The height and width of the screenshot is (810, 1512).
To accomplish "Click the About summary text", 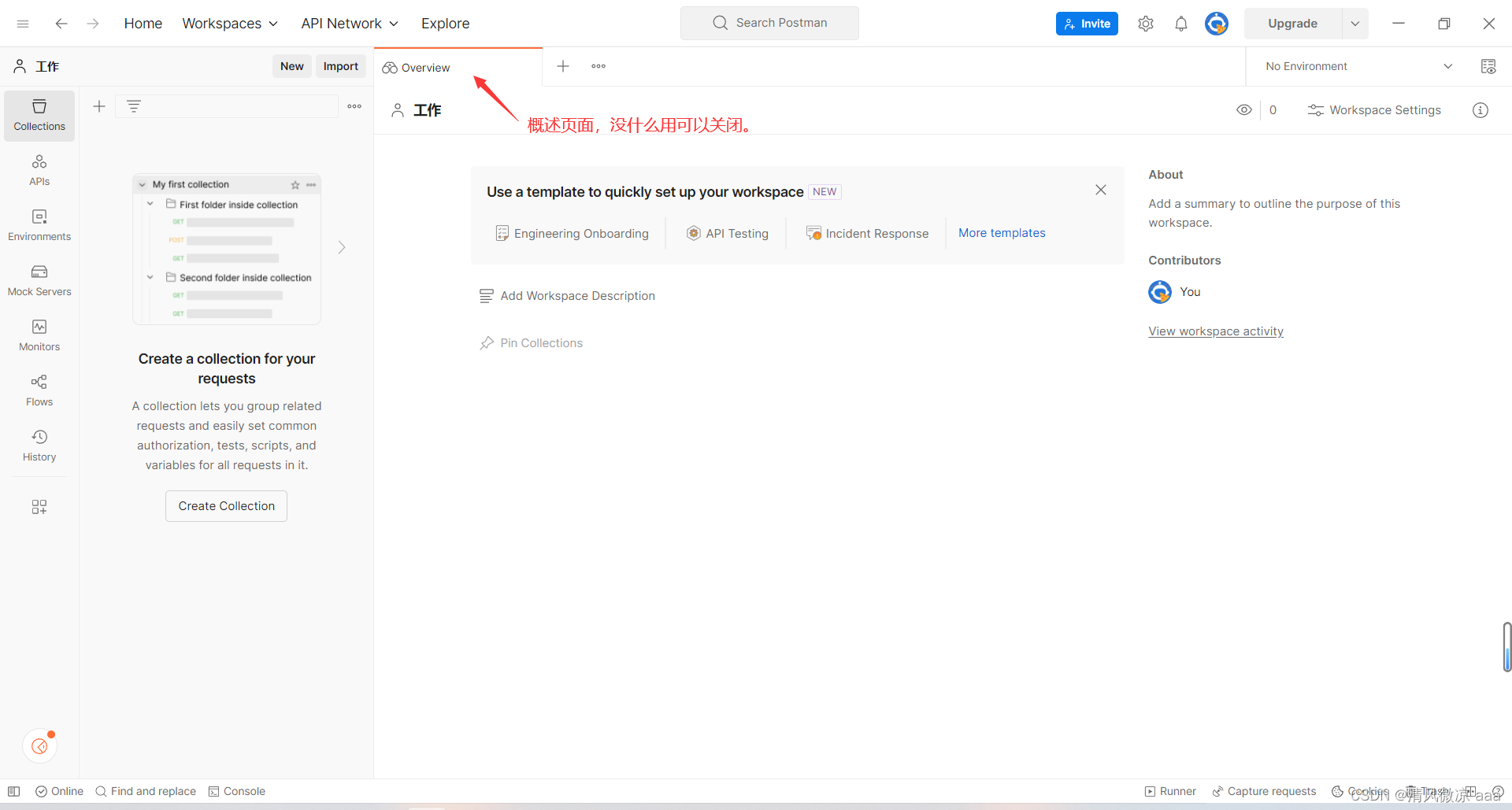I will 1274,213.
